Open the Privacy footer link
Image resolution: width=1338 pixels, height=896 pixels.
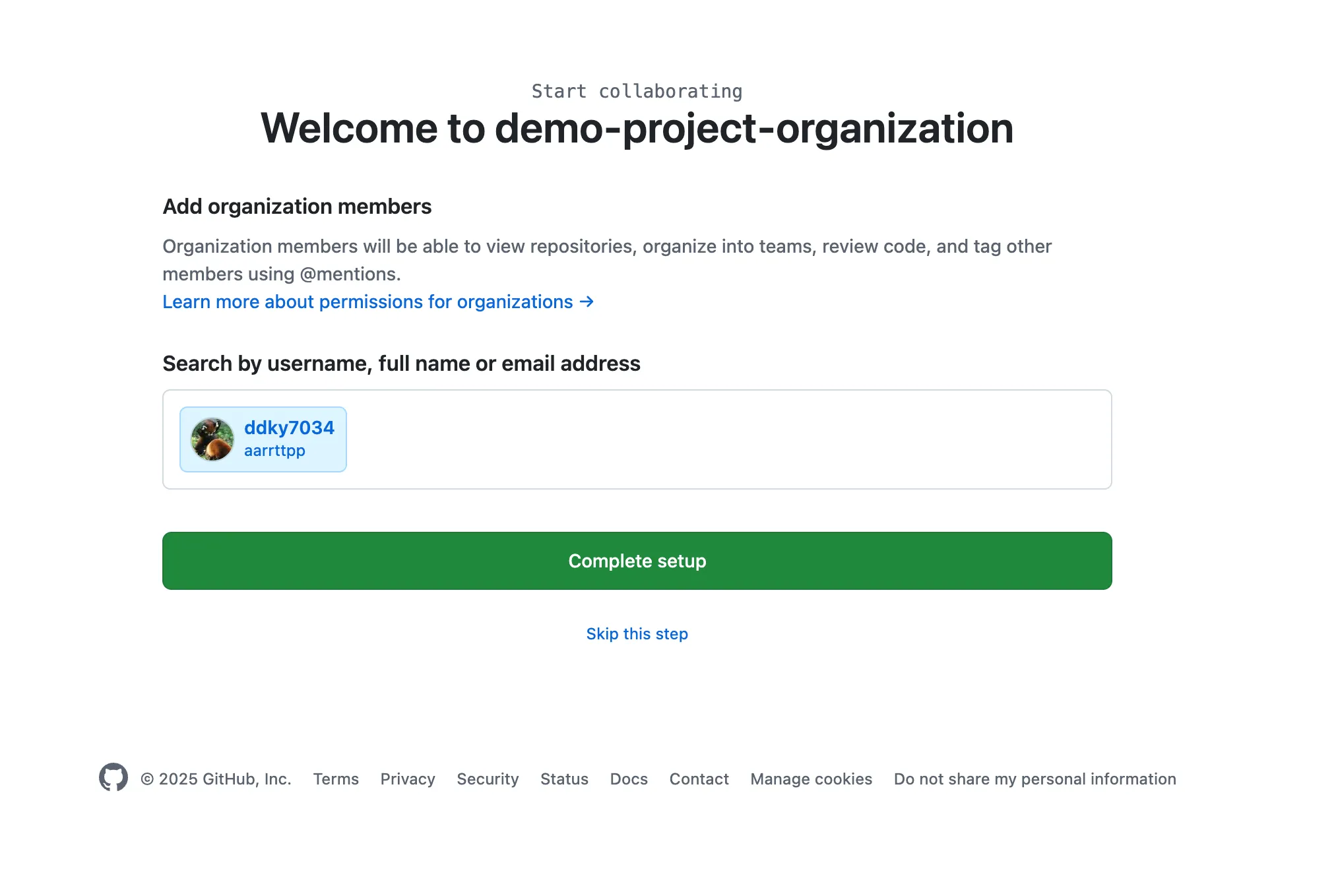click(408, 779)
